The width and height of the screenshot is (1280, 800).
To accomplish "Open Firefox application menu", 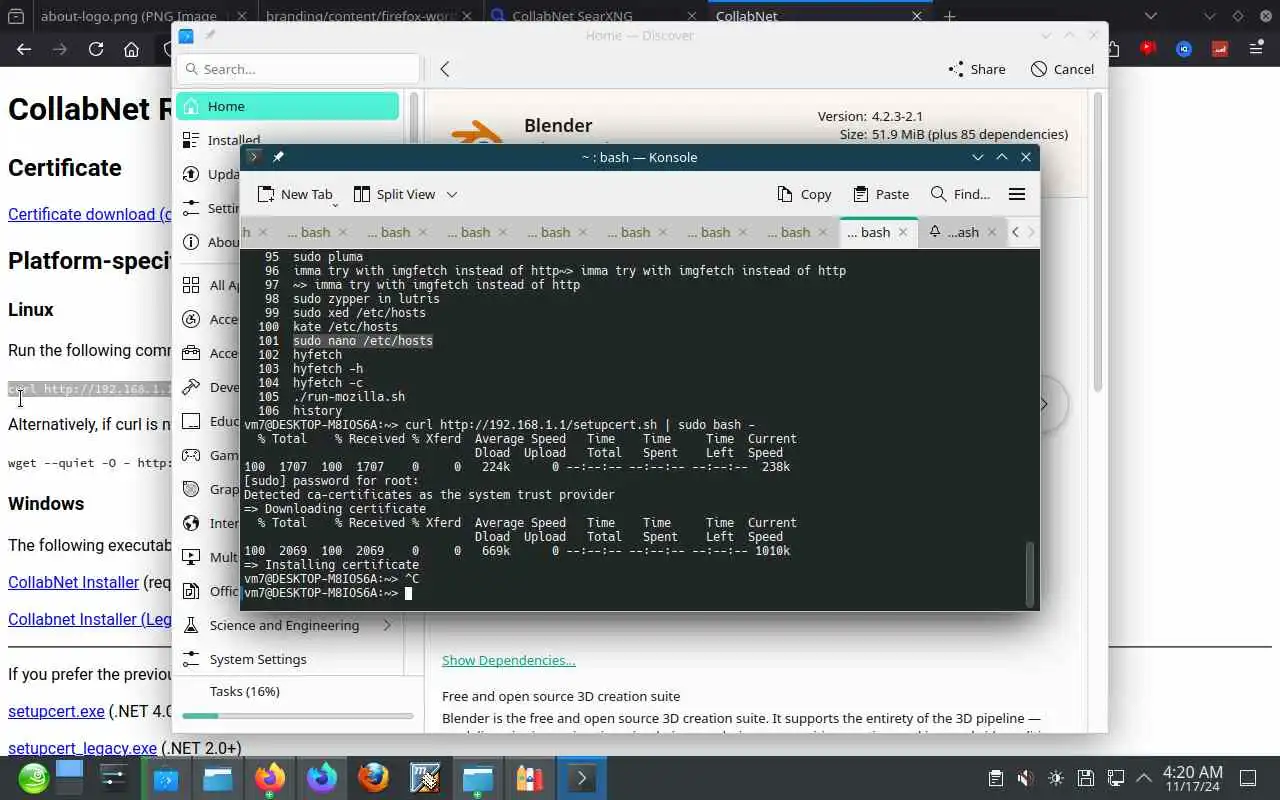I will (x=1256, y=48).
